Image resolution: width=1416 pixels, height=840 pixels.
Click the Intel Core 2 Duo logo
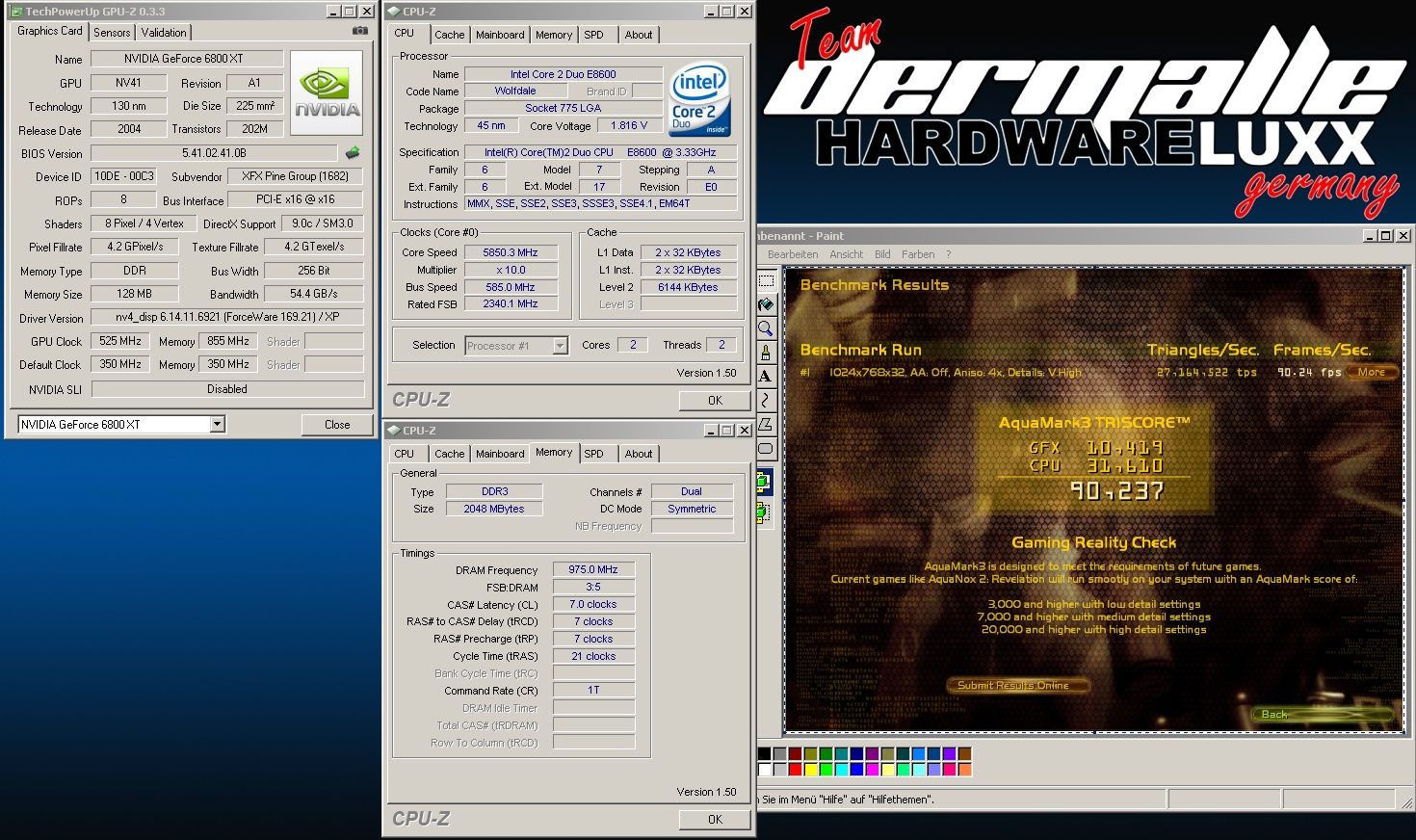pyautogui.click(x=699, y=100)
